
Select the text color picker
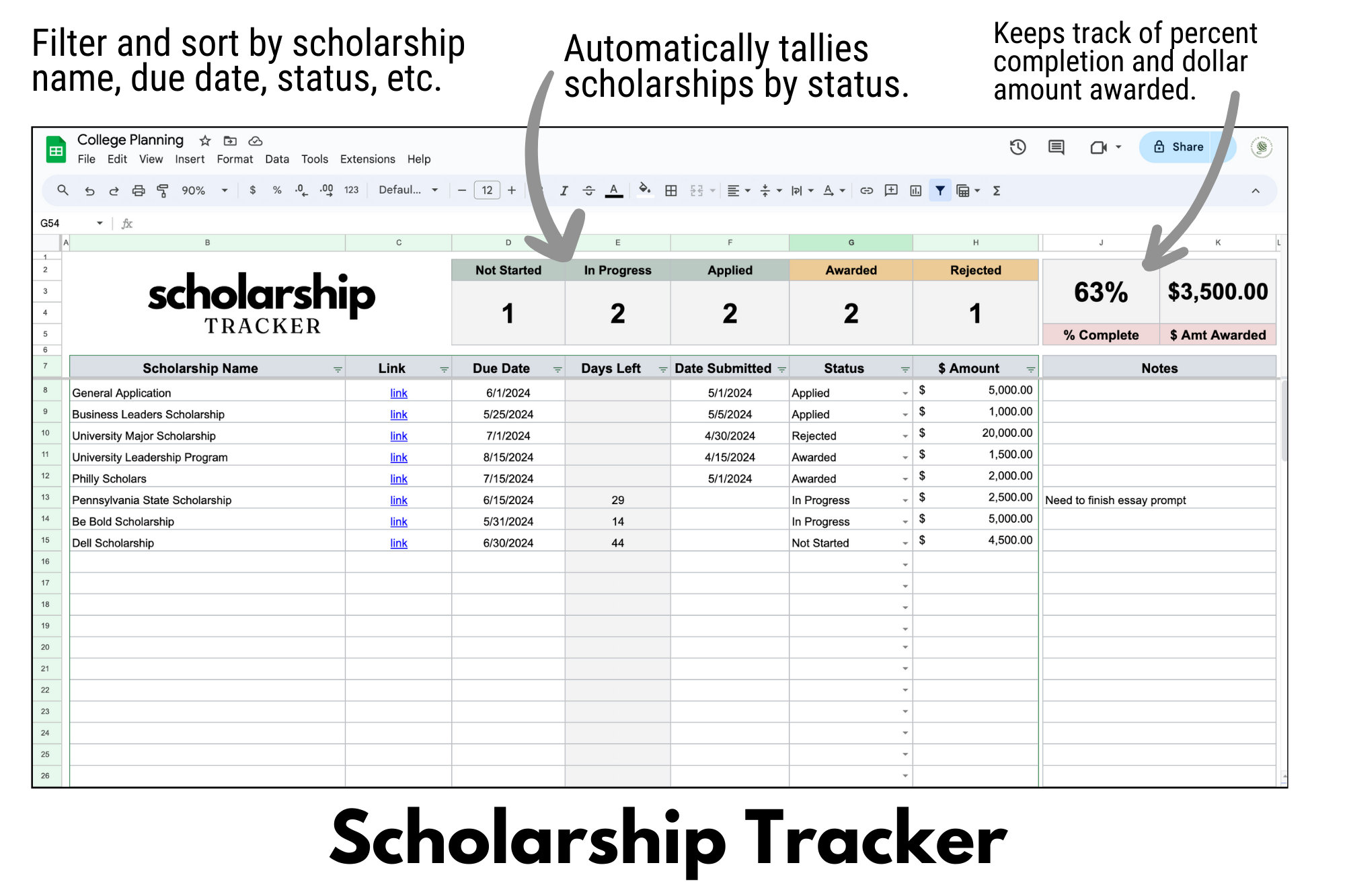[613, 190]
